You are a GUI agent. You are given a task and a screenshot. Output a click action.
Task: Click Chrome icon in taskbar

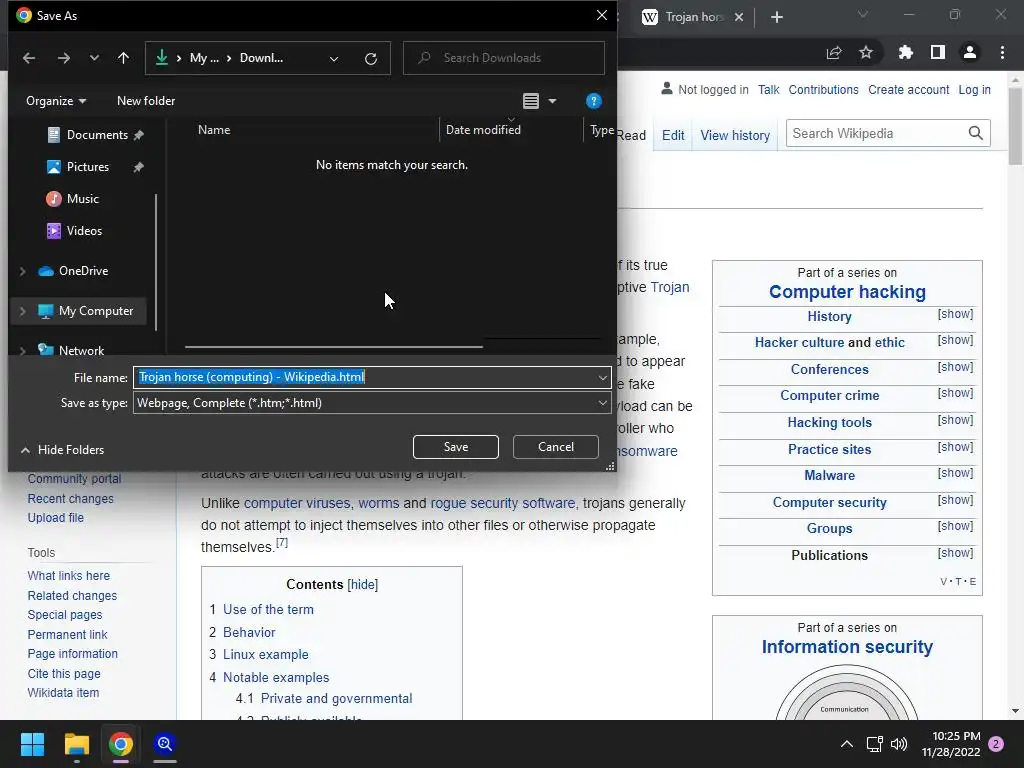(x=120, y=744)
